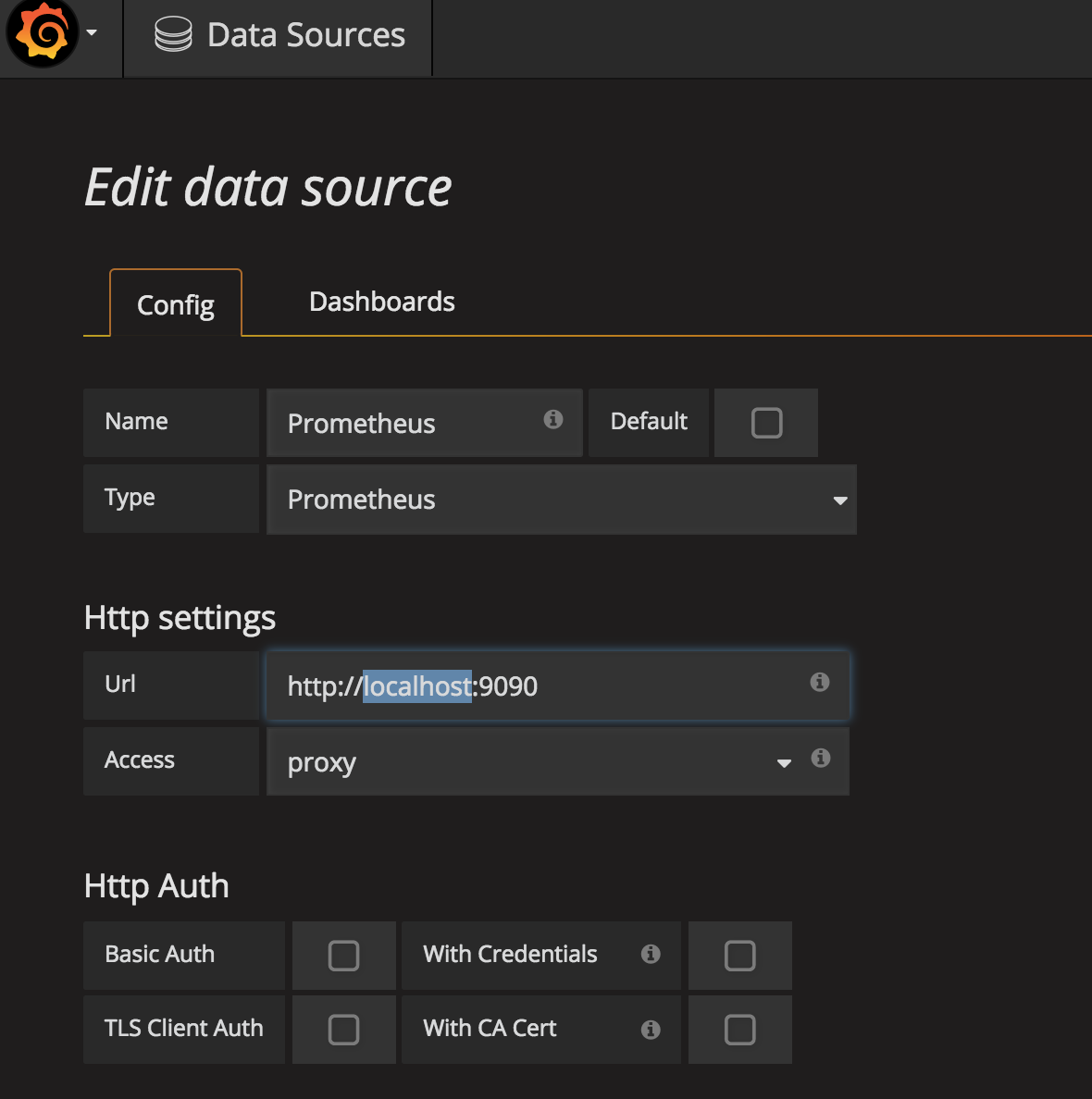Click the Default label
The height and width of the screenshot is (1099, 1092).
click(649, 421)
